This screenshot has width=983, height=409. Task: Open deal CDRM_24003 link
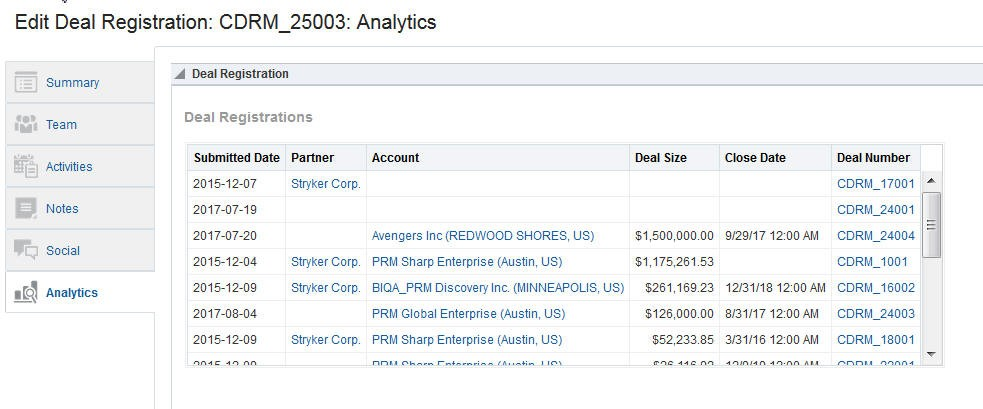pos(875,314)
